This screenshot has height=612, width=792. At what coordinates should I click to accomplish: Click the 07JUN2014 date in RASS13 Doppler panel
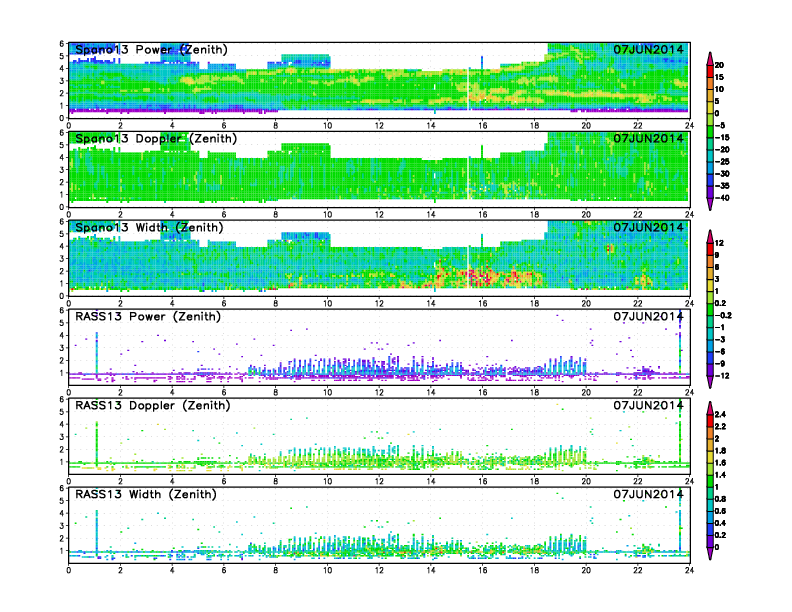tap(649, 405)
